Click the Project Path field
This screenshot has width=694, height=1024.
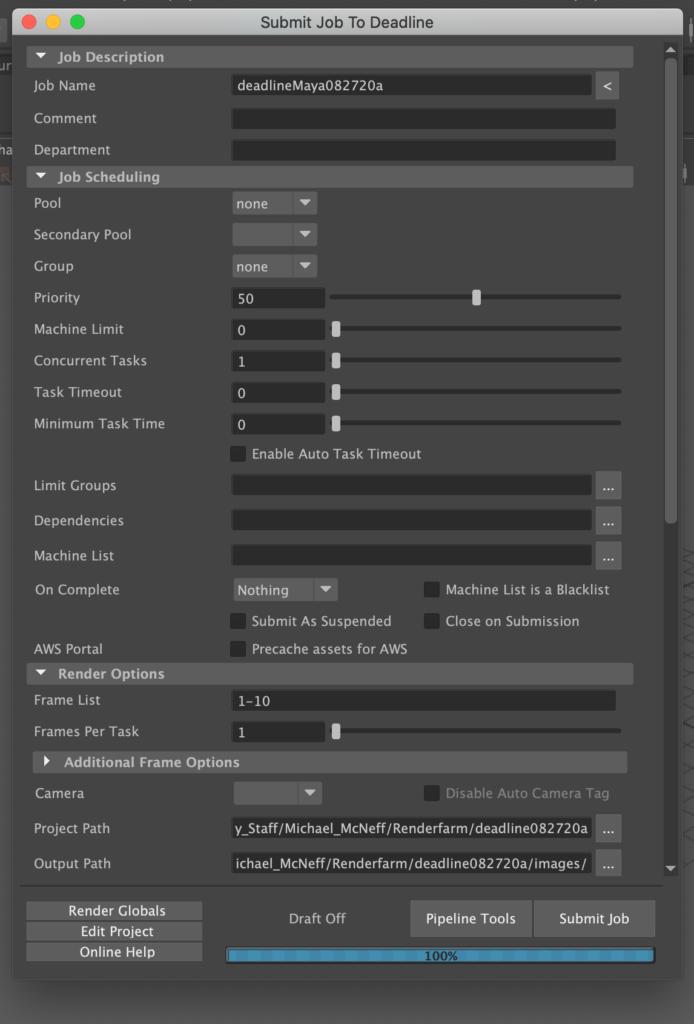click(x=412, y=829)
